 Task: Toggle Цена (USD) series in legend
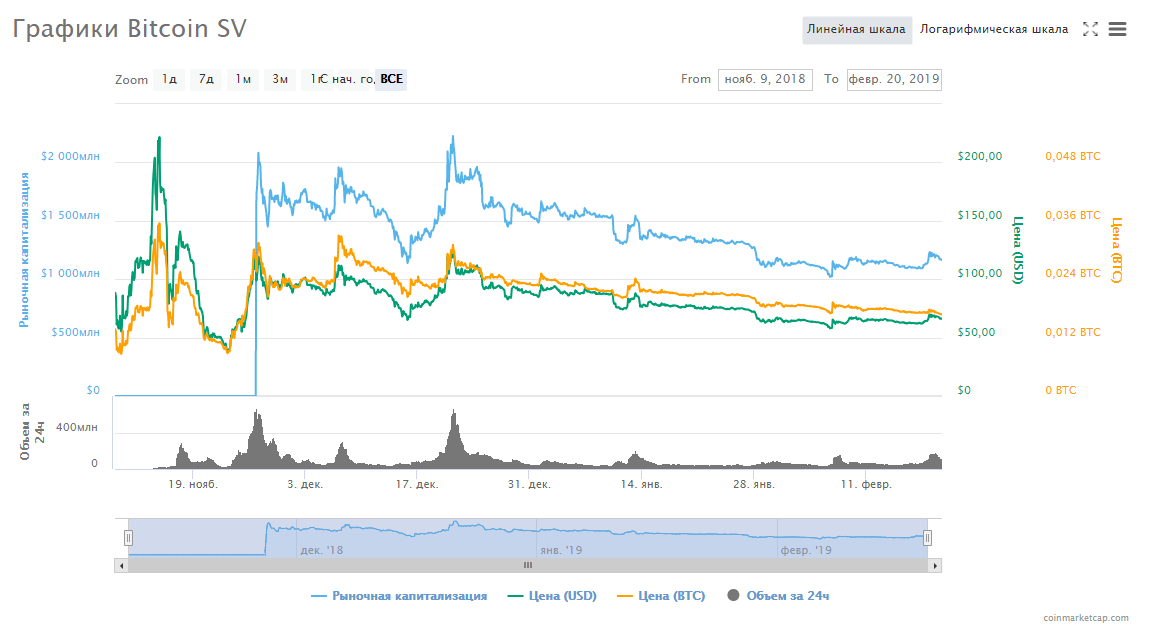[553, 596]
